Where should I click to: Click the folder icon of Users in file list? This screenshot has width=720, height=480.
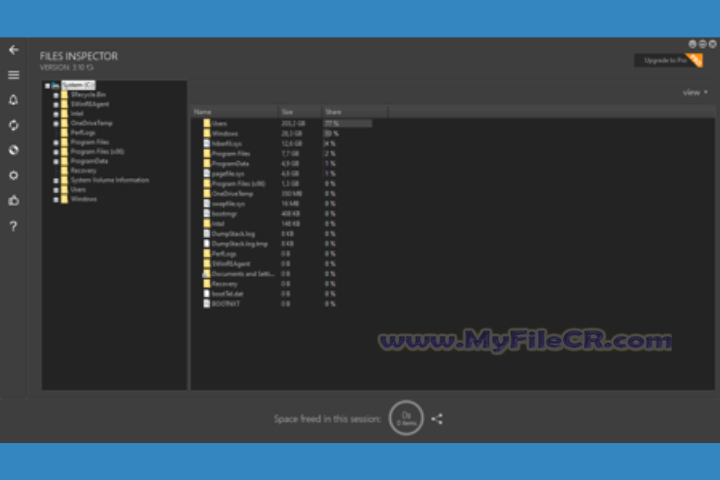click(207, 123)
